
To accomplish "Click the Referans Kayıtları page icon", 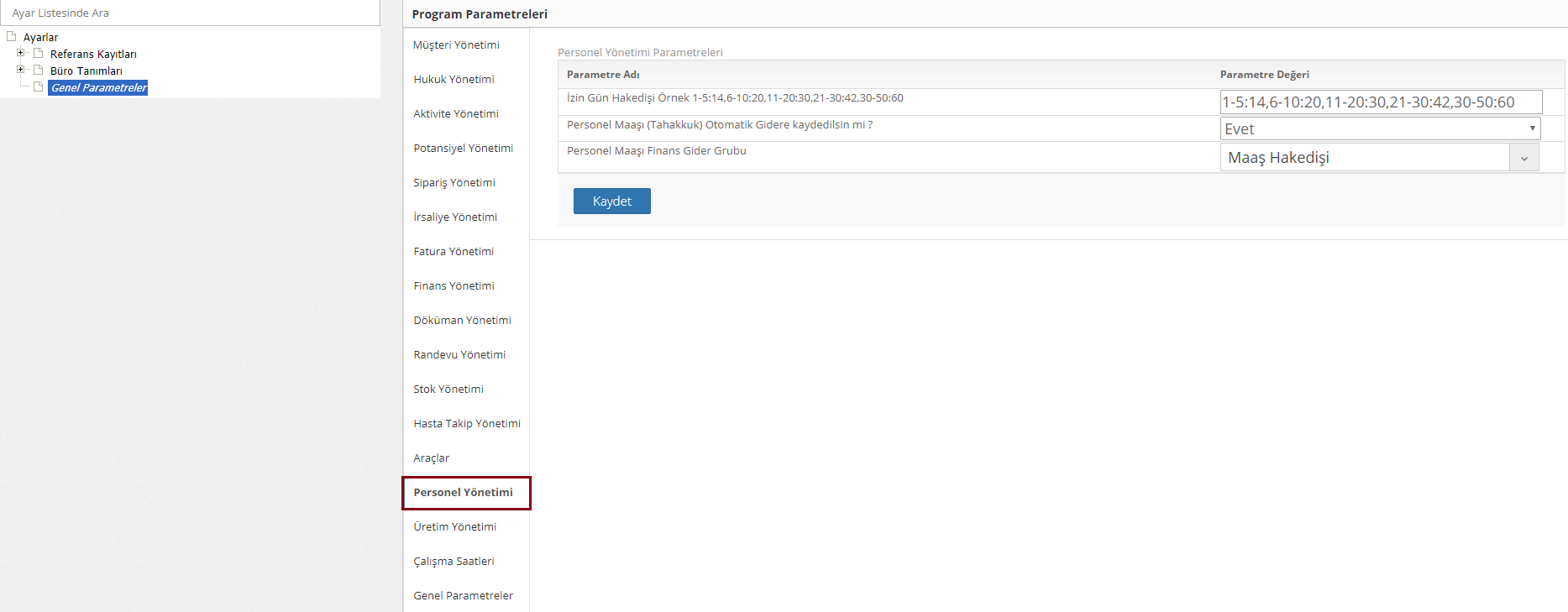I will [38, 53].
